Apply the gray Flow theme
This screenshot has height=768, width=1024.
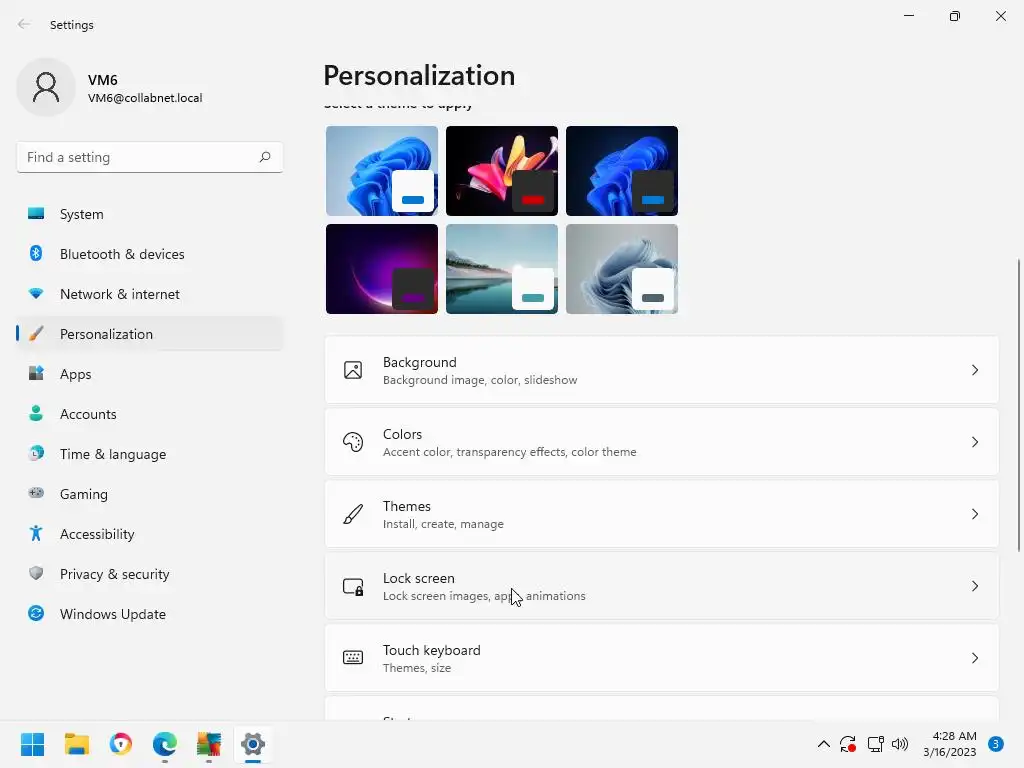622,268
